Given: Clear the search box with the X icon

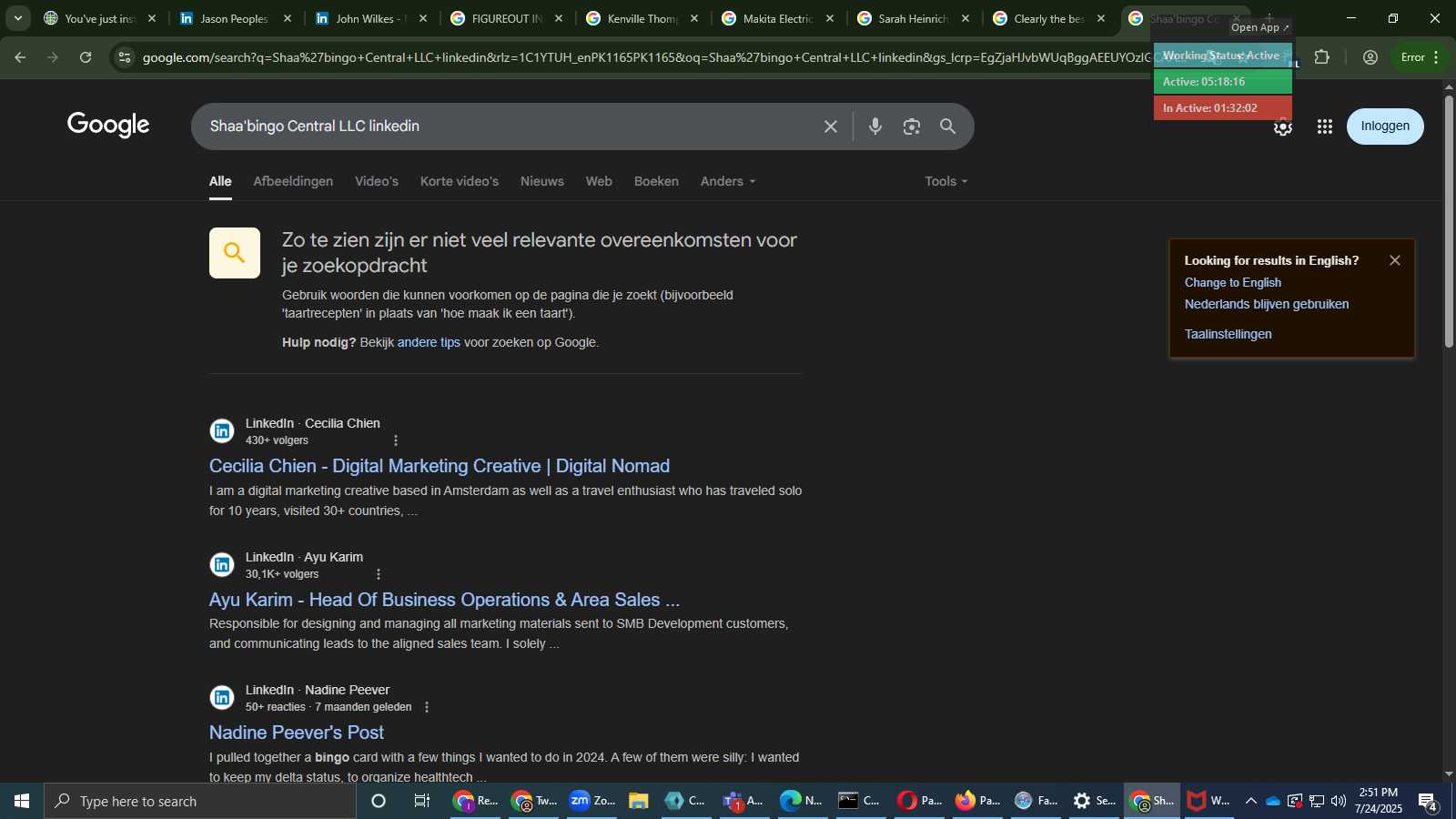Looking at the screenshot, I should click(x=830, y=126).
